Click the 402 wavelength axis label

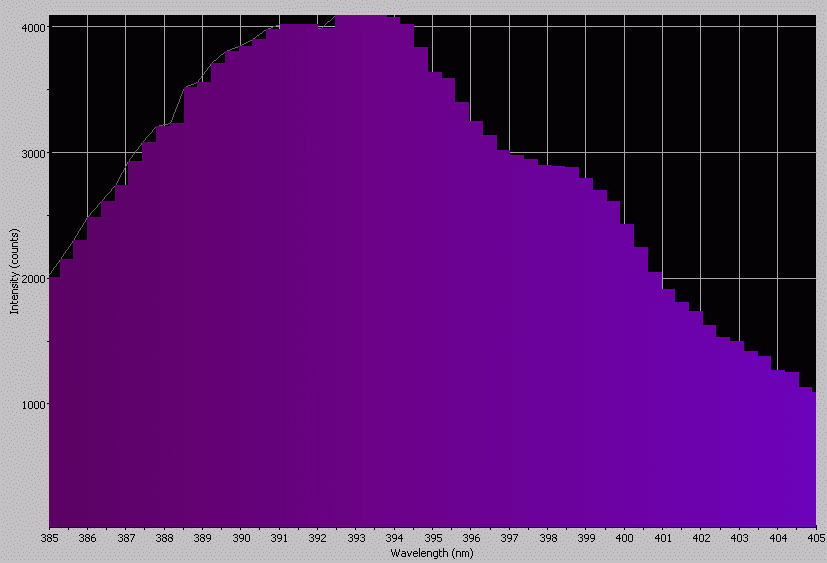(x=701, y=538)
